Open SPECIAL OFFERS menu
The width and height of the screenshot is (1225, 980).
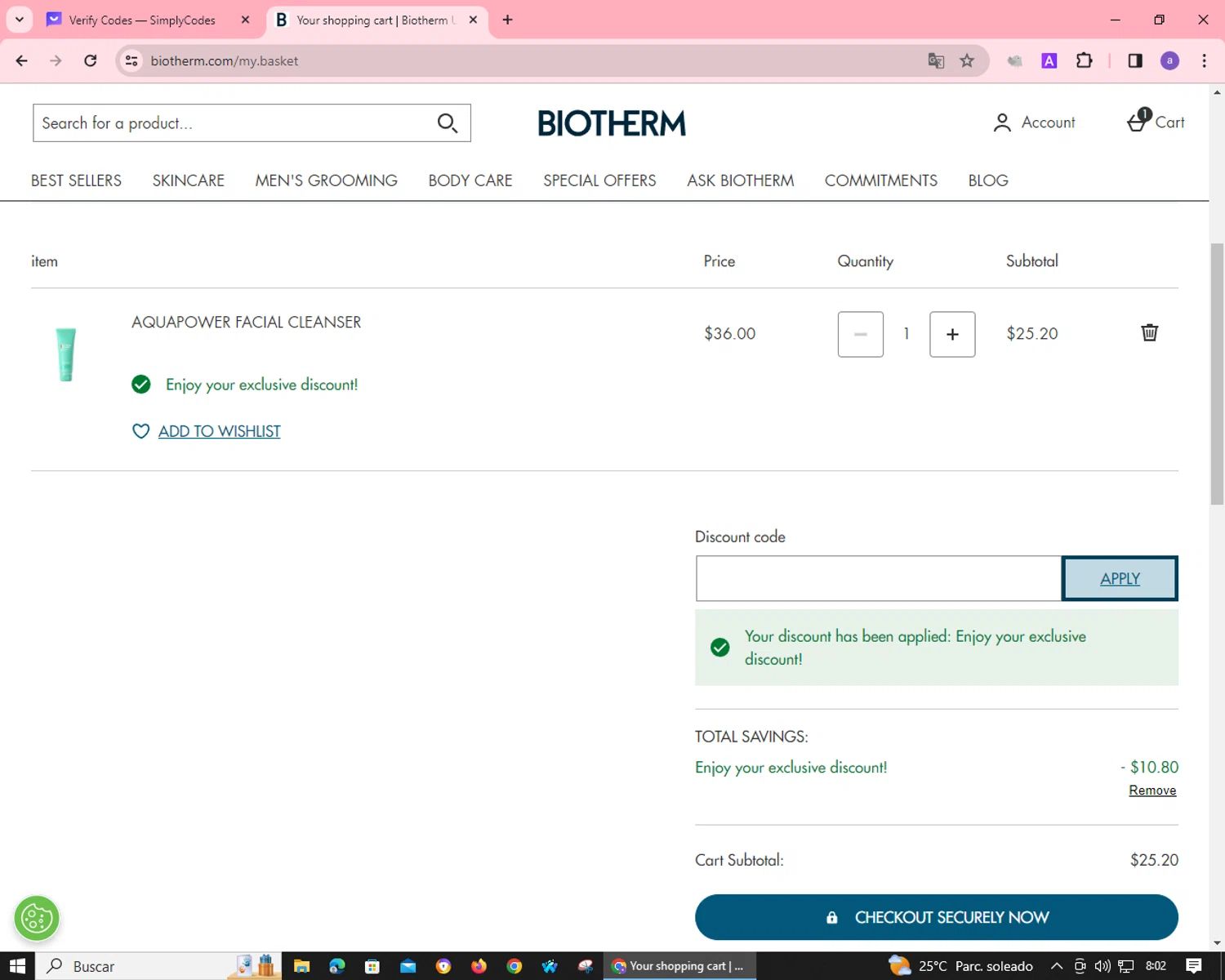[x=599, y=180]
